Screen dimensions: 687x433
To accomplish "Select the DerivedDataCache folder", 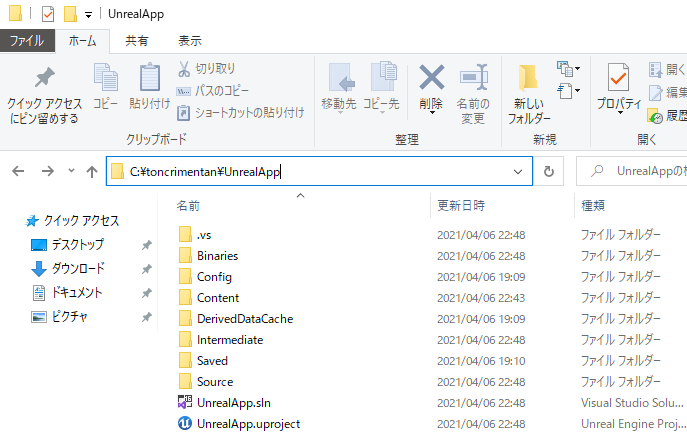I will 245,319.
